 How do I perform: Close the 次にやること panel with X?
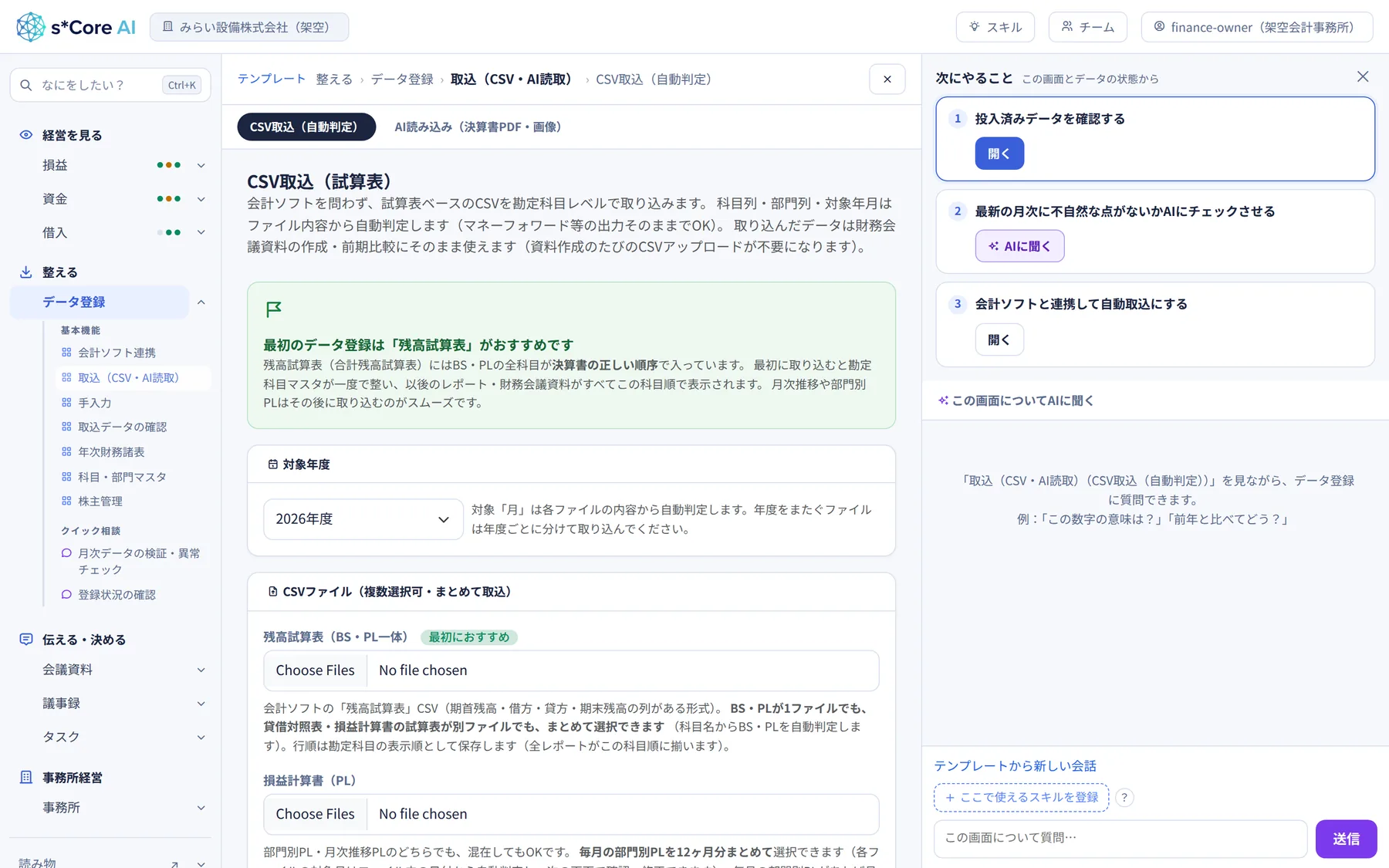coord(1363,76)
